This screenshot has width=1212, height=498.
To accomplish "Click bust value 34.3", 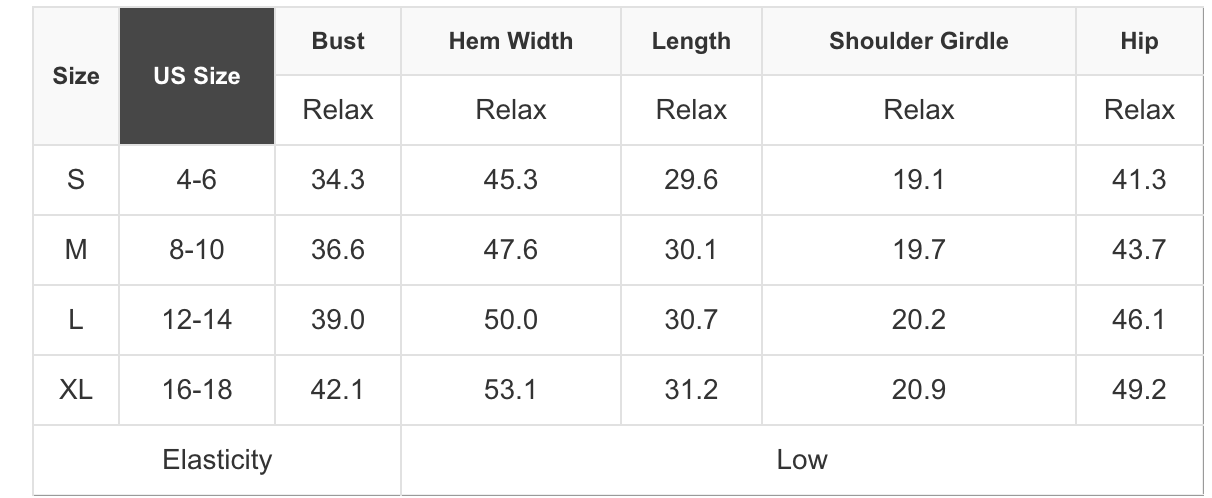I will click(x=338, y=180).
